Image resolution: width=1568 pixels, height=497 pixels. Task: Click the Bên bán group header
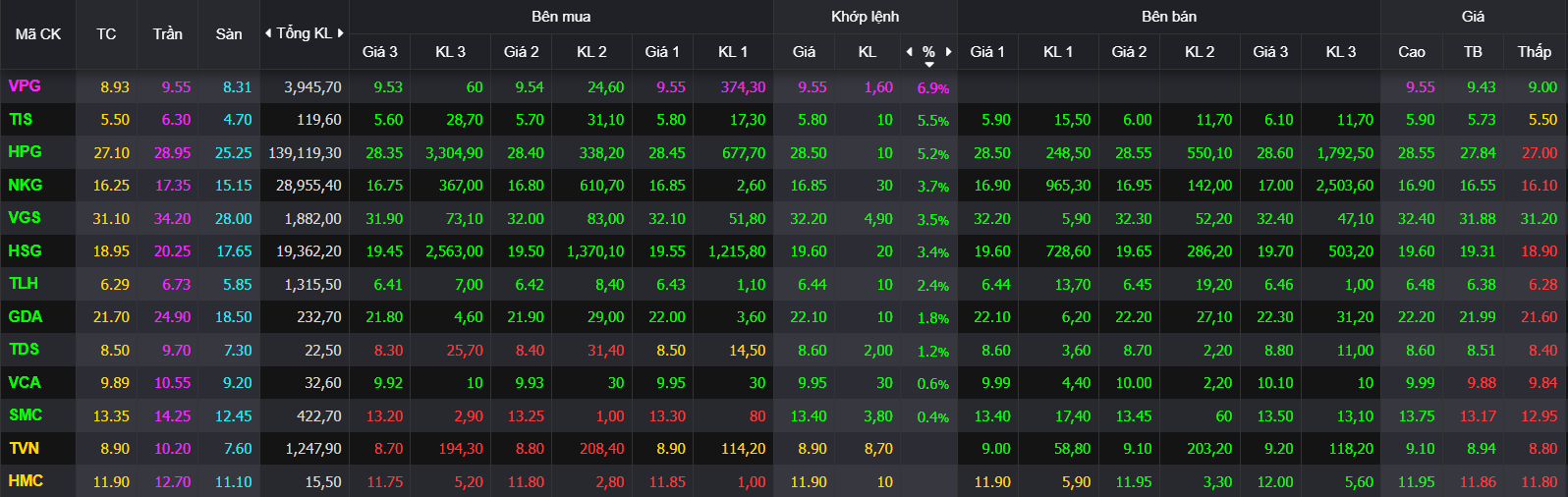tap(1169, 17)
